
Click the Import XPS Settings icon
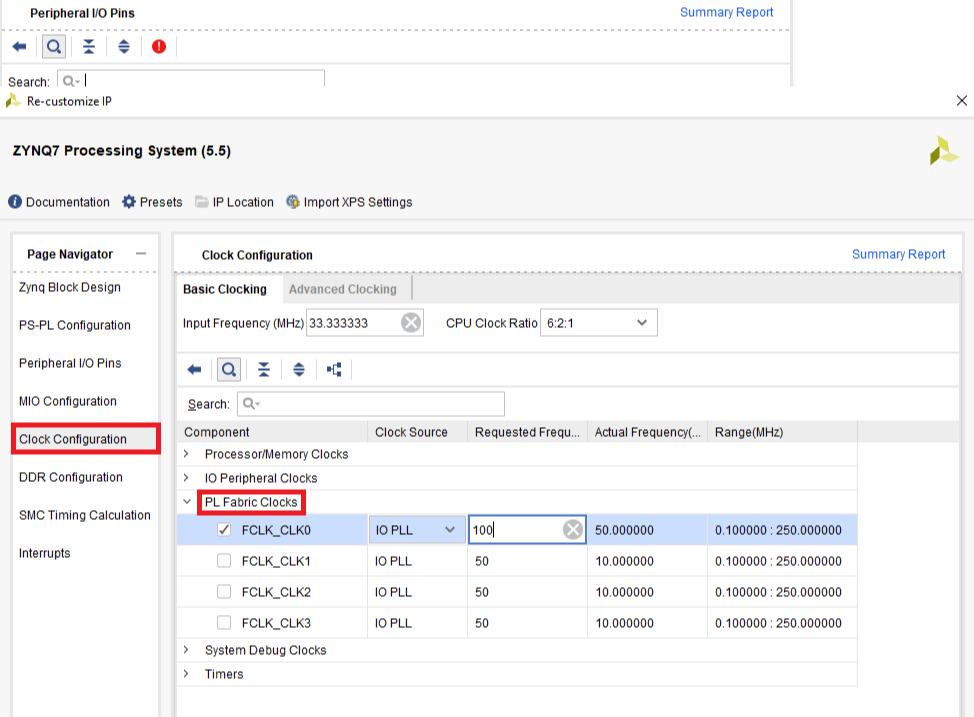(x=293, y=202)
